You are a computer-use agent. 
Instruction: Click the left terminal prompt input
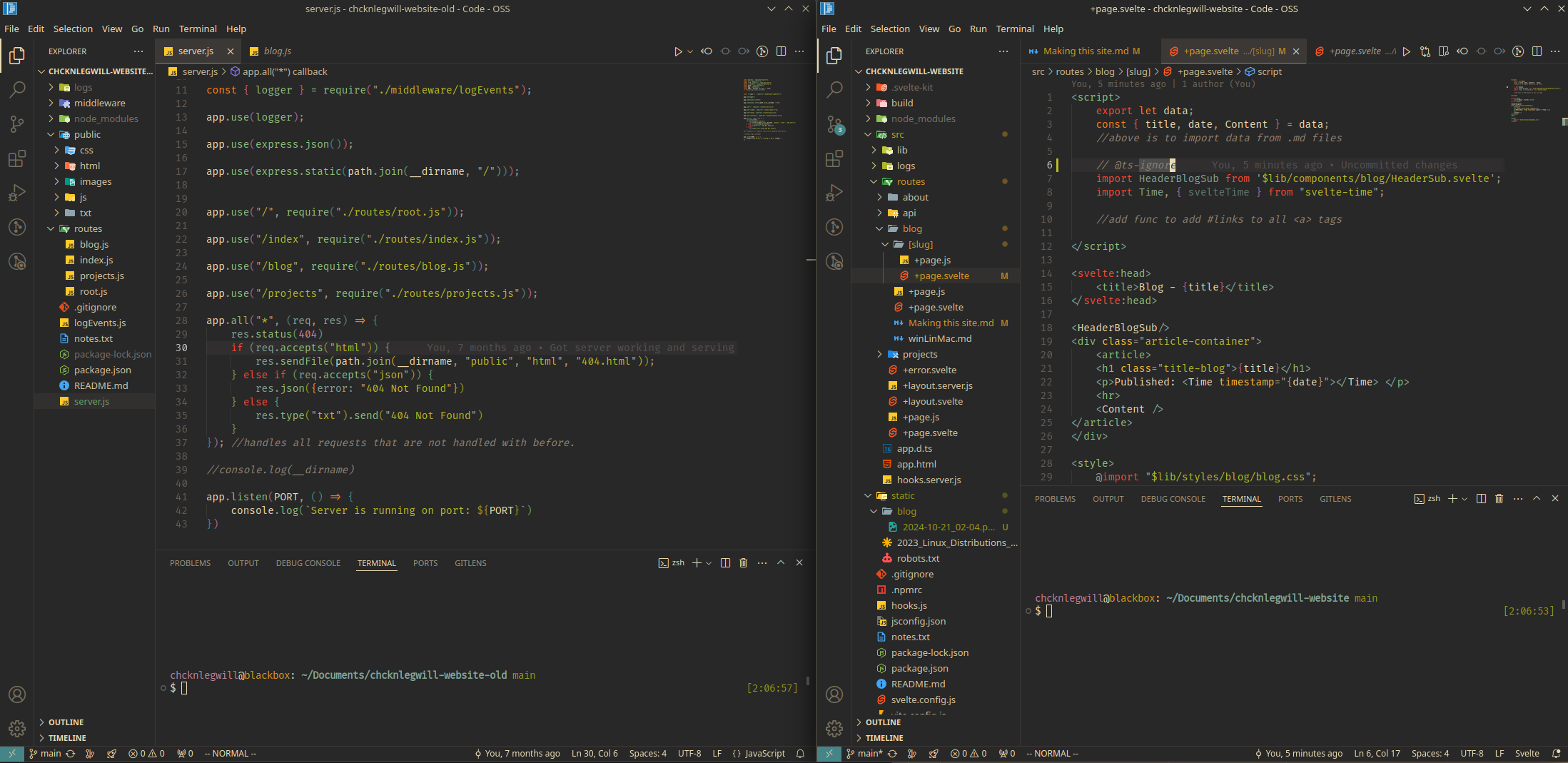point(184,688)
